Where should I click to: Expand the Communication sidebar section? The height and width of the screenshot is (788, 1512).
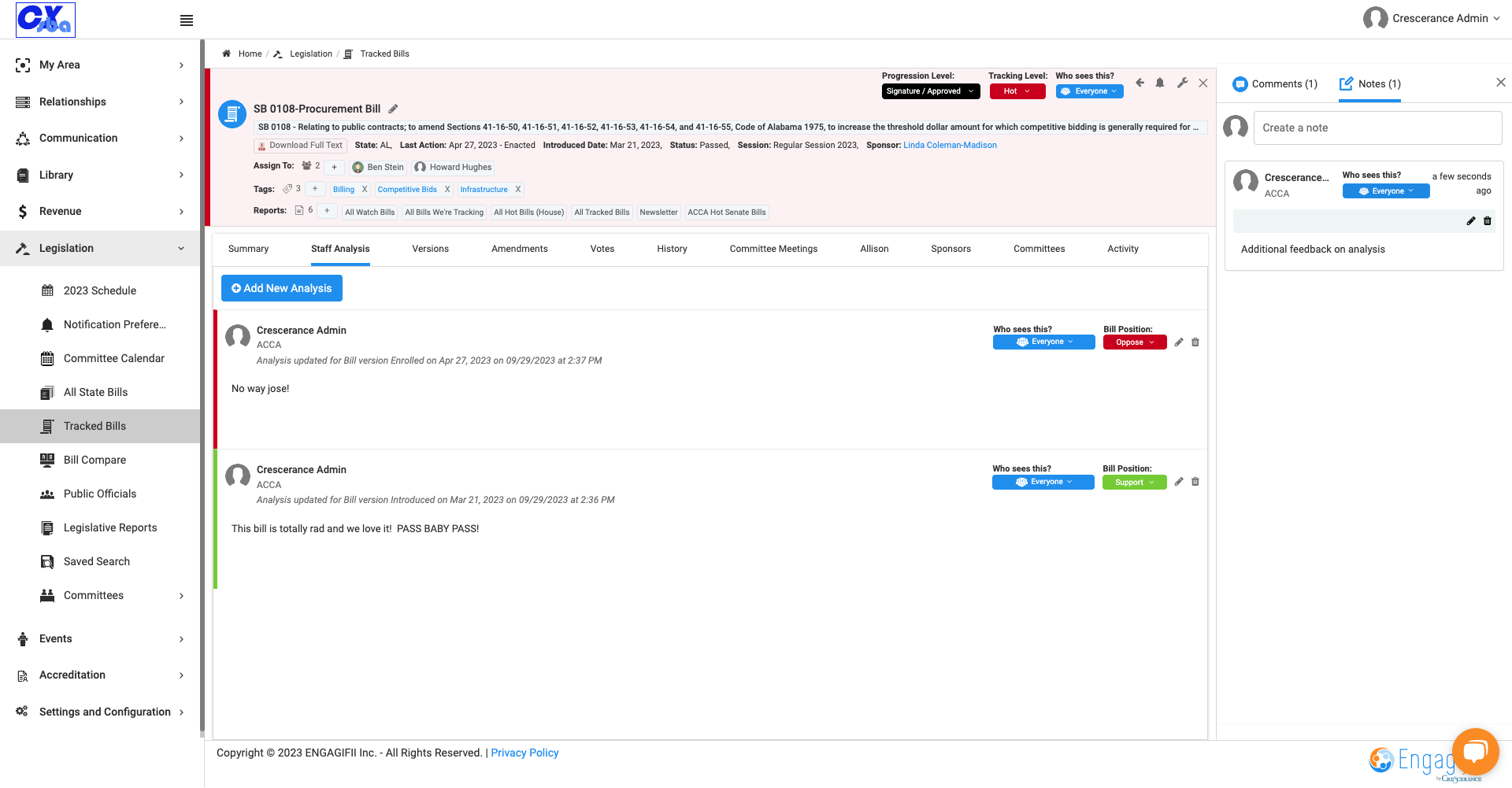[x=100, y=139]
